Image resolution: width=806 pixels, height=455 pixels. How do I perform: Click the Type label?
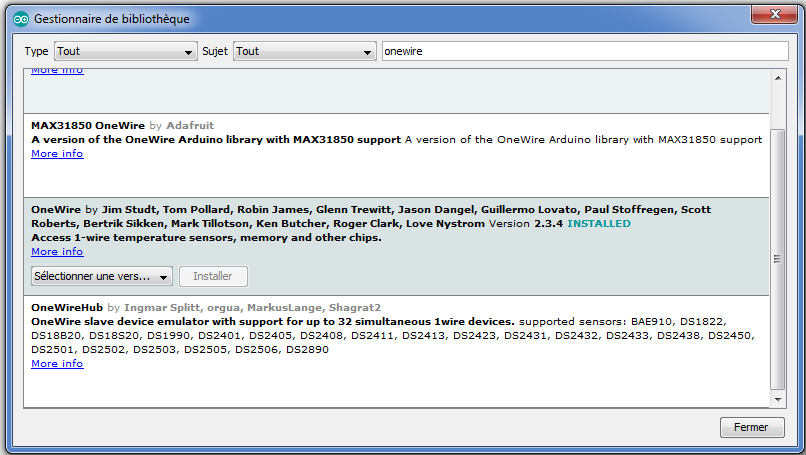pyautogui.click(x=36, y=51)
